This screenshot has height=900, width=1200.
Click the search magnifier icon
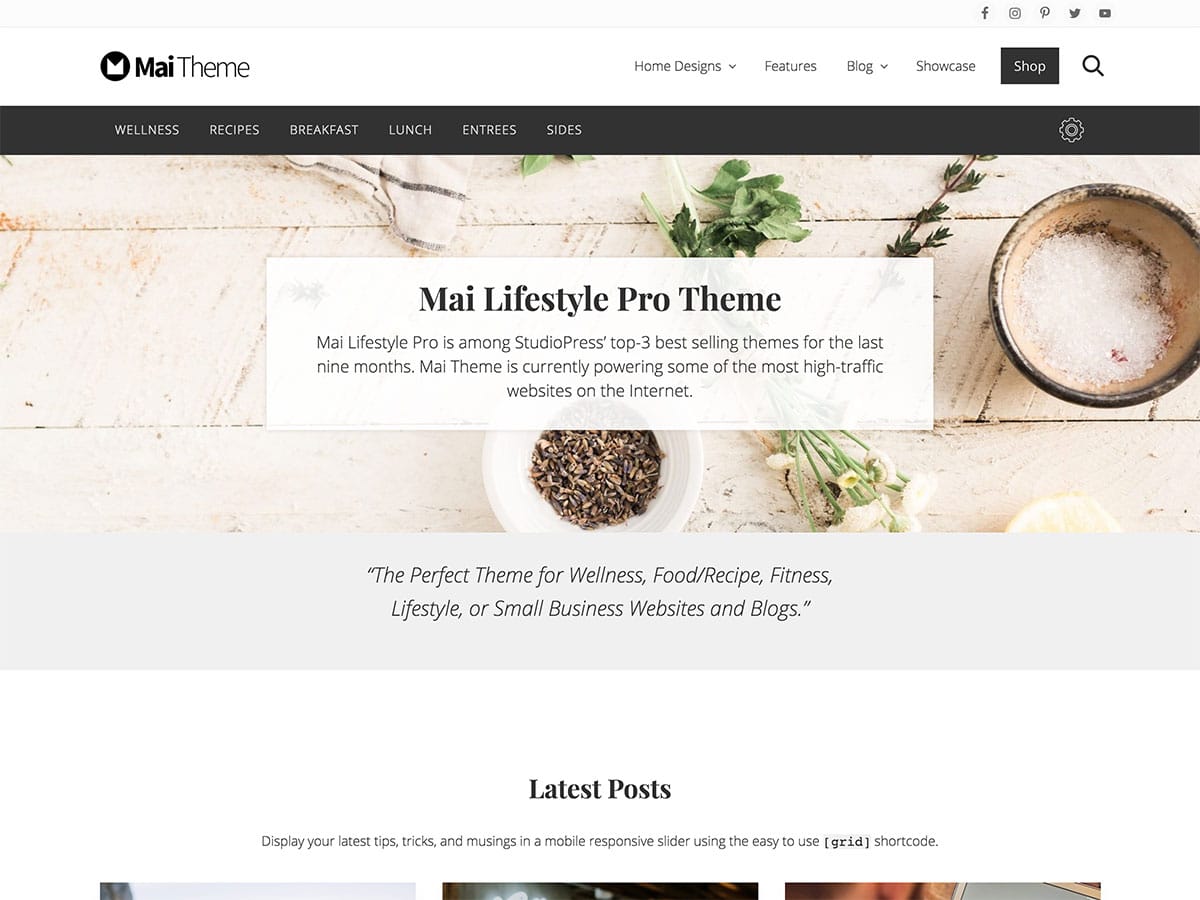[1093, 66]
